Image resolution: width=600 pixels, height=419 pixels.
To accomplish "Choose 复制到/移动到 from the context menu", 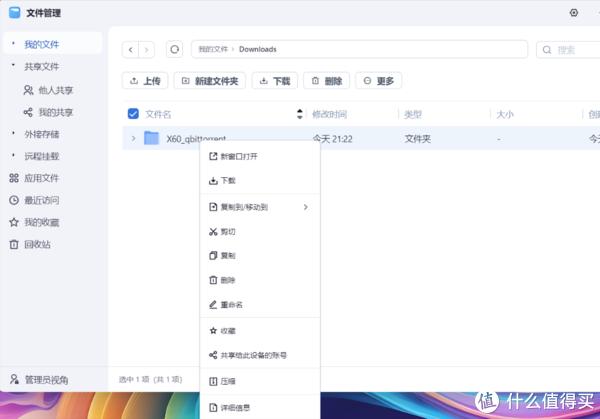I will (260, 207).
